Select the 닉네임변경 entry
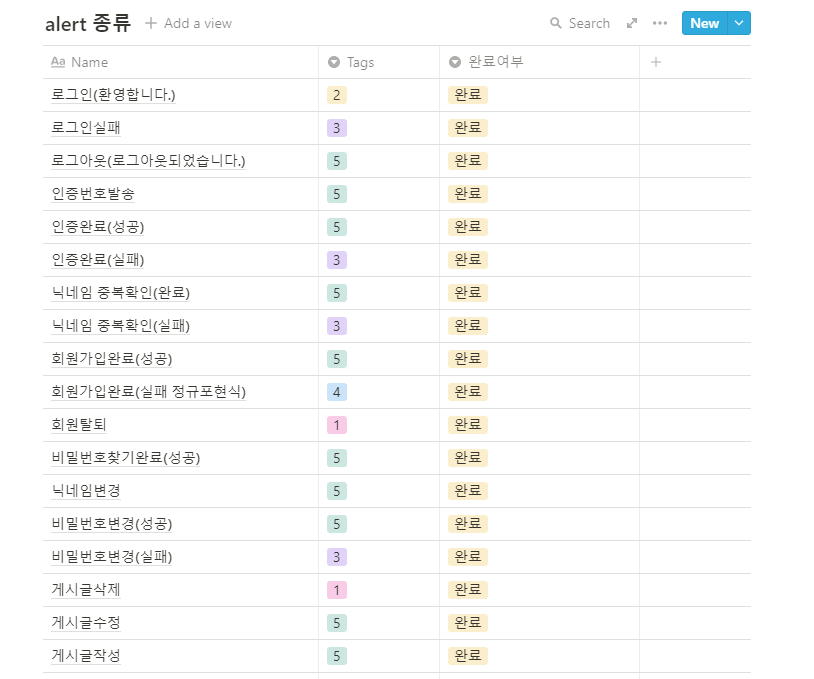 coord(86,491)
